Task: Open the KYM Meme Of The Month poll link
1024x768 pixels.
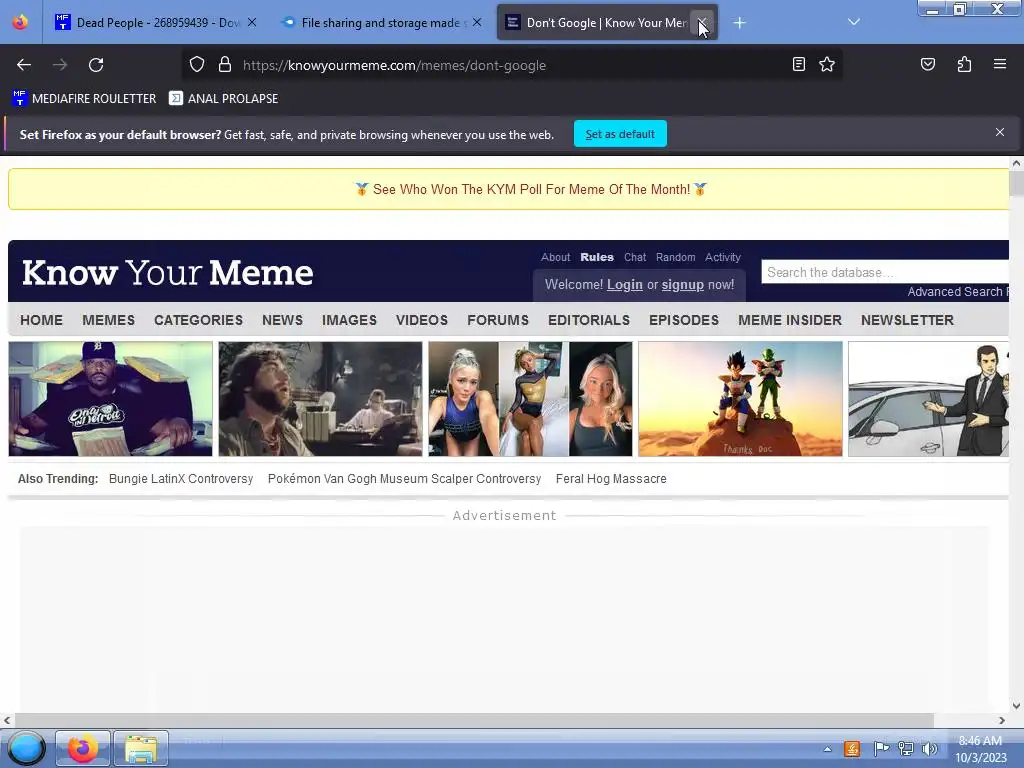Action: point(531,189)
